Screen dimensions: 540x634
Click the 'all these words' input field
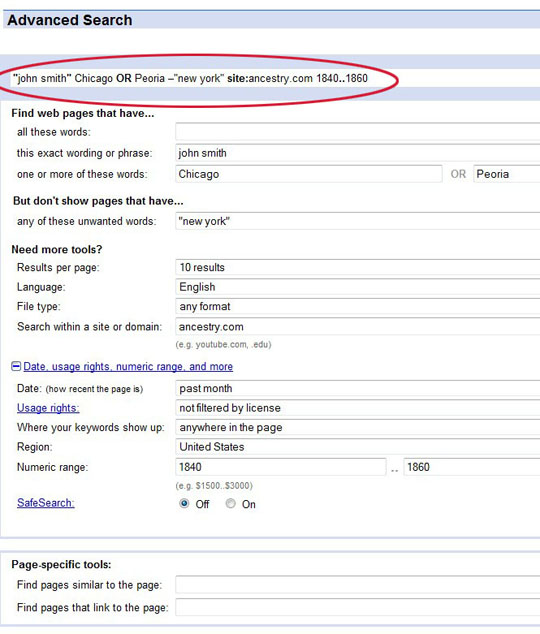358,132
